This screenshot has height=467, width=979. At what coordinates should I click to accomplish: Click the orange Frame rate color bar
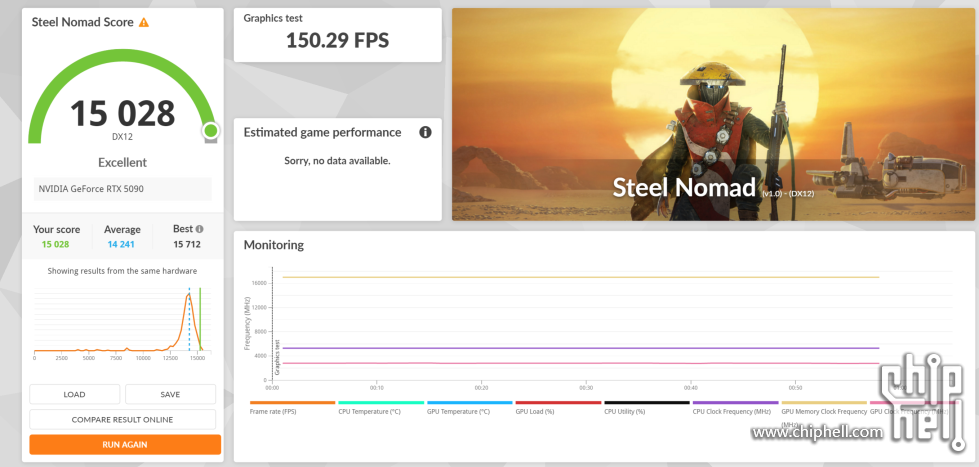click(x=292, y=403)
